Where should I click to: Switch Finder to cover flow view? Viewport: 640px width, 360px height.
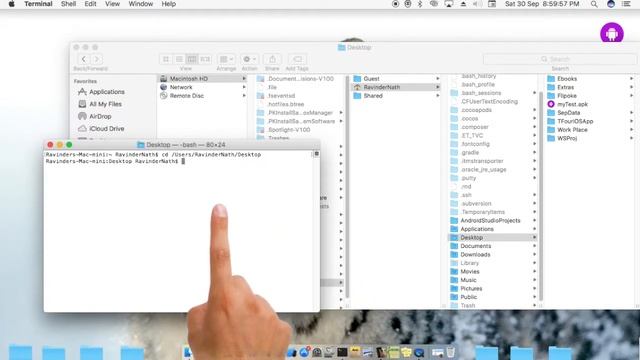click(205, 59)
